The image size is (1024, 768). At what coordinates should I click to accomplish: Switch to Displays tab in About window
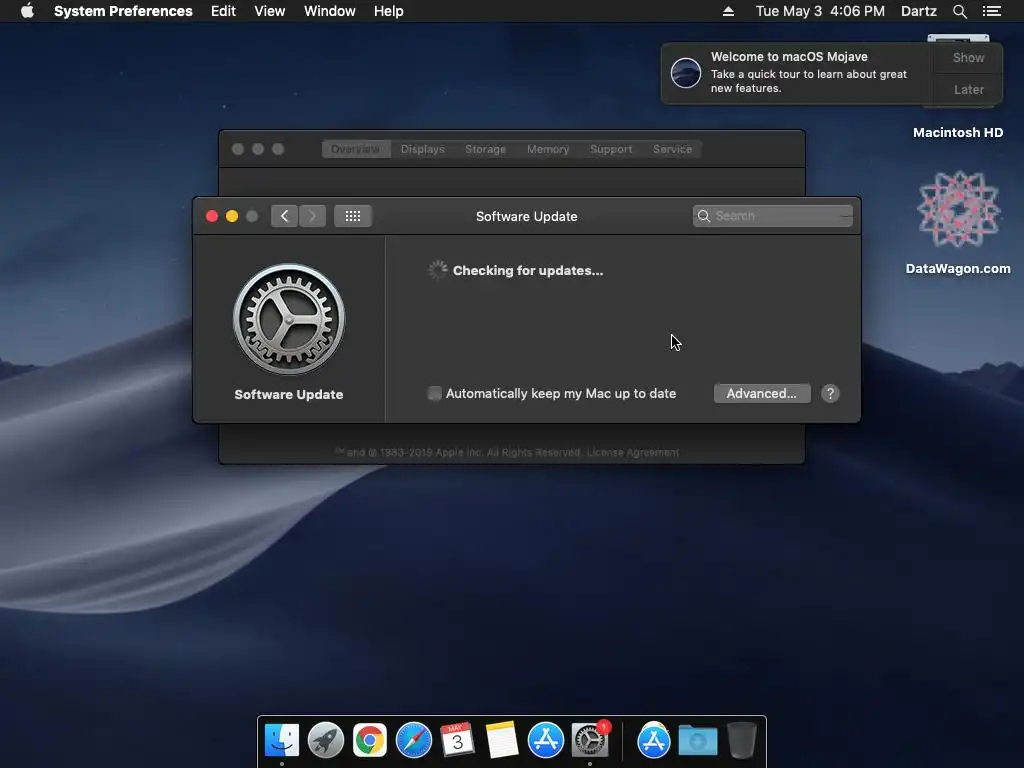[423, 149]
